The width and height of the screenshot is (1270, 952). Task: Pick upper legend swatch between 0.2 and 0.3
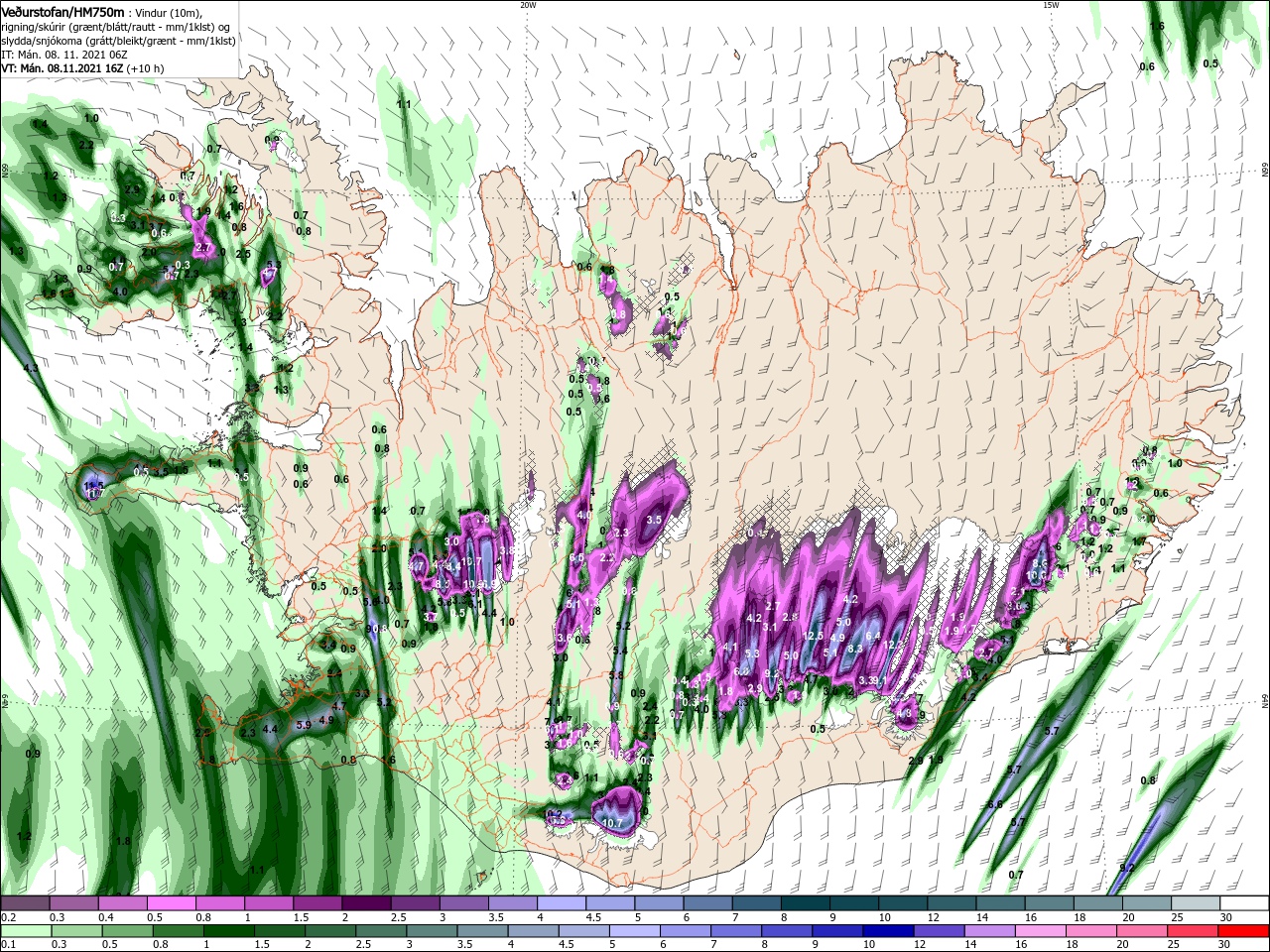click(x=25, y=903)
